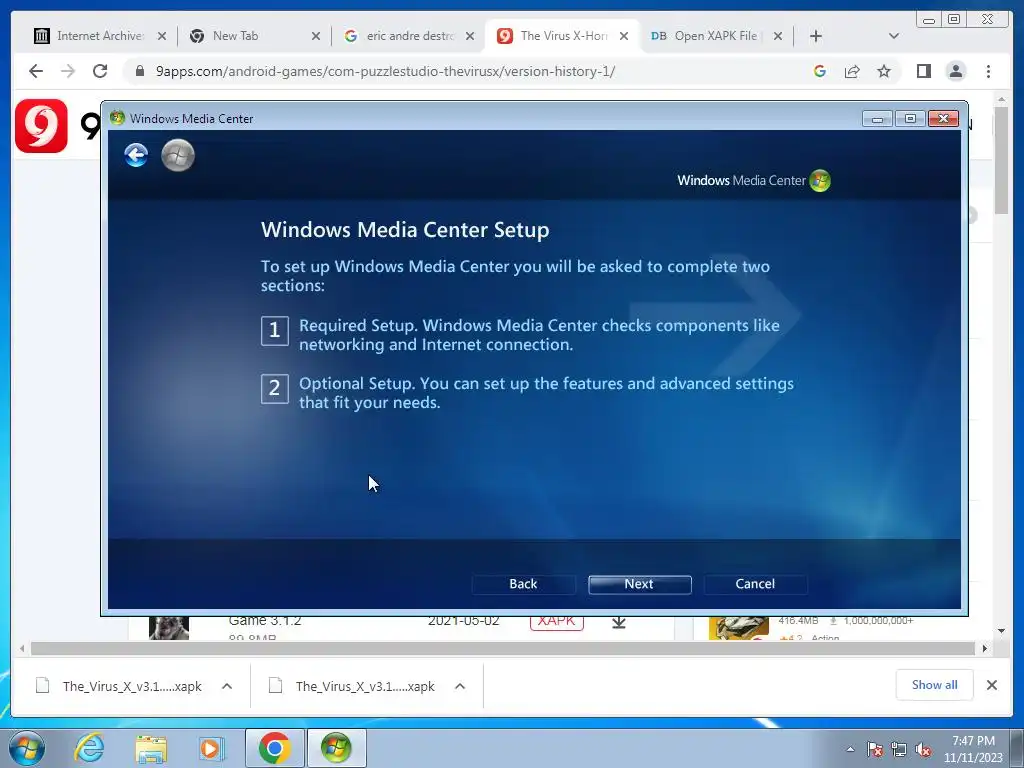Image resolution: width=1024 pixels, height=768 pixels.
Task: Open Chrome tab search dropdown arrow
Action: [x=894, y=36]
